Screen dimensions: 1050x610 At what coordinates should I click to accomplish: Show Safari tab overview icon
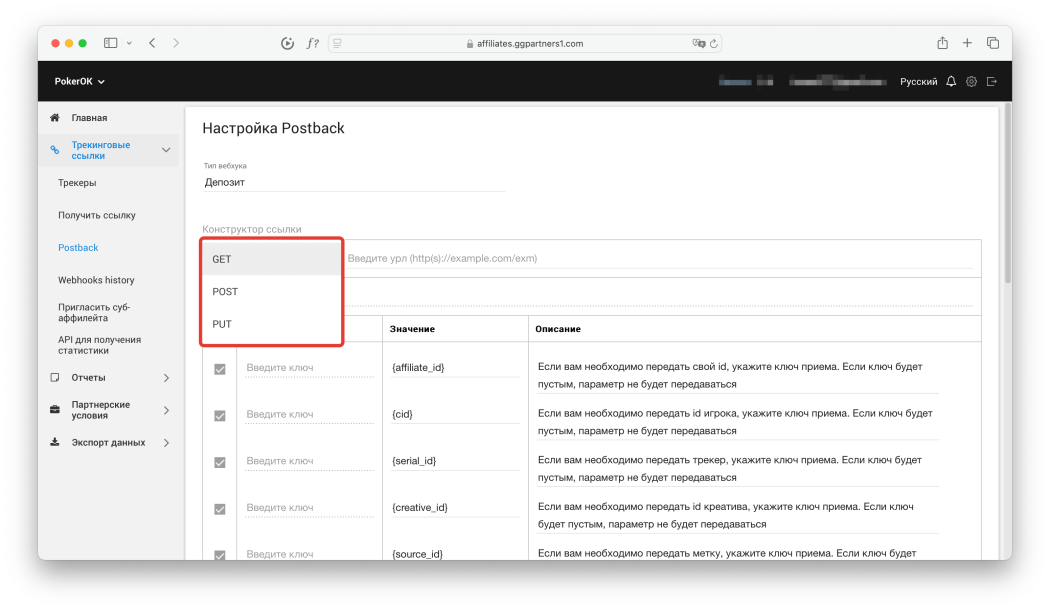click(x=992, y=43)
